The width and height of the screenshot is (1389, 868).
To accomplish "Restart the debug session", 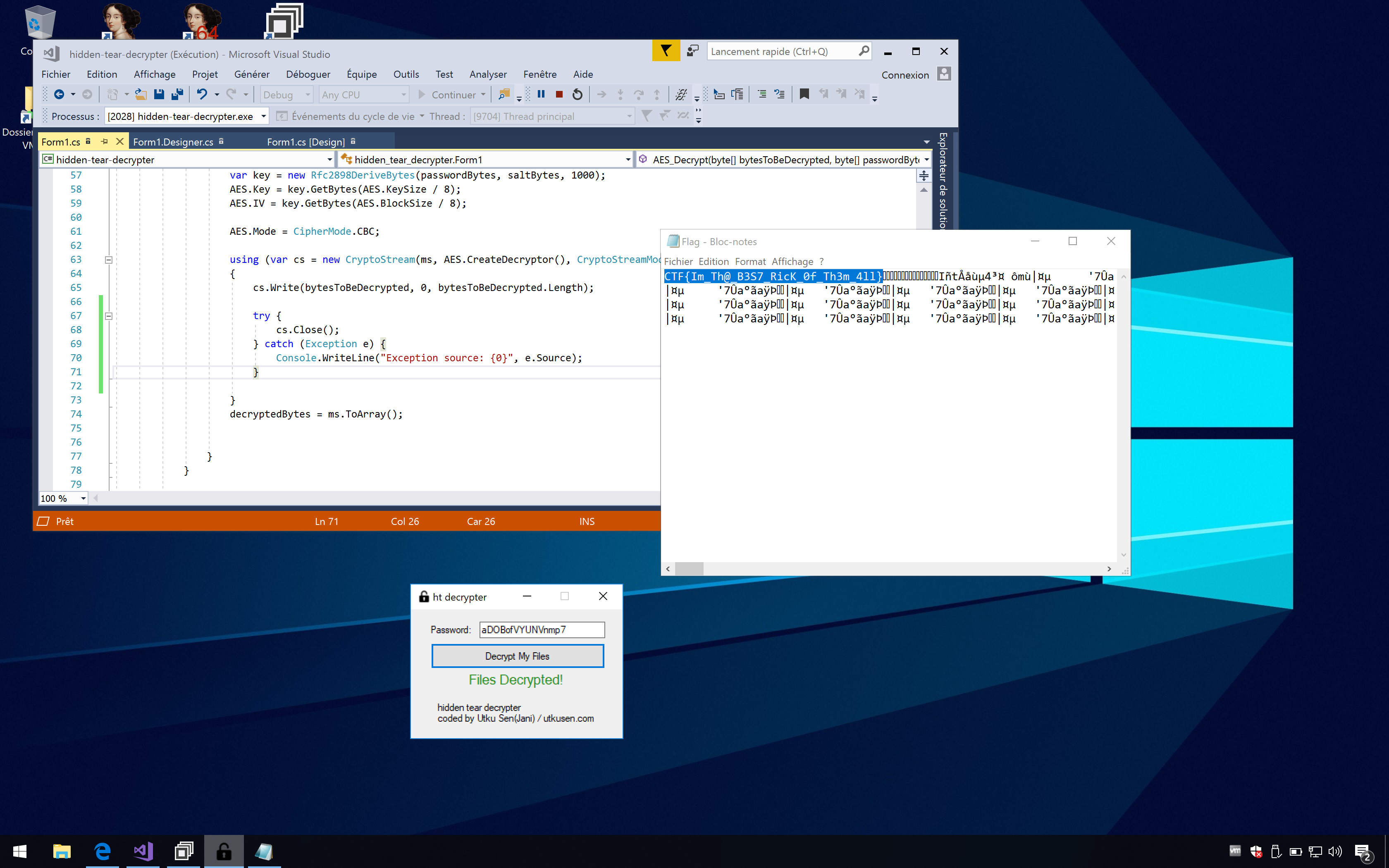I will click(578, 94).
